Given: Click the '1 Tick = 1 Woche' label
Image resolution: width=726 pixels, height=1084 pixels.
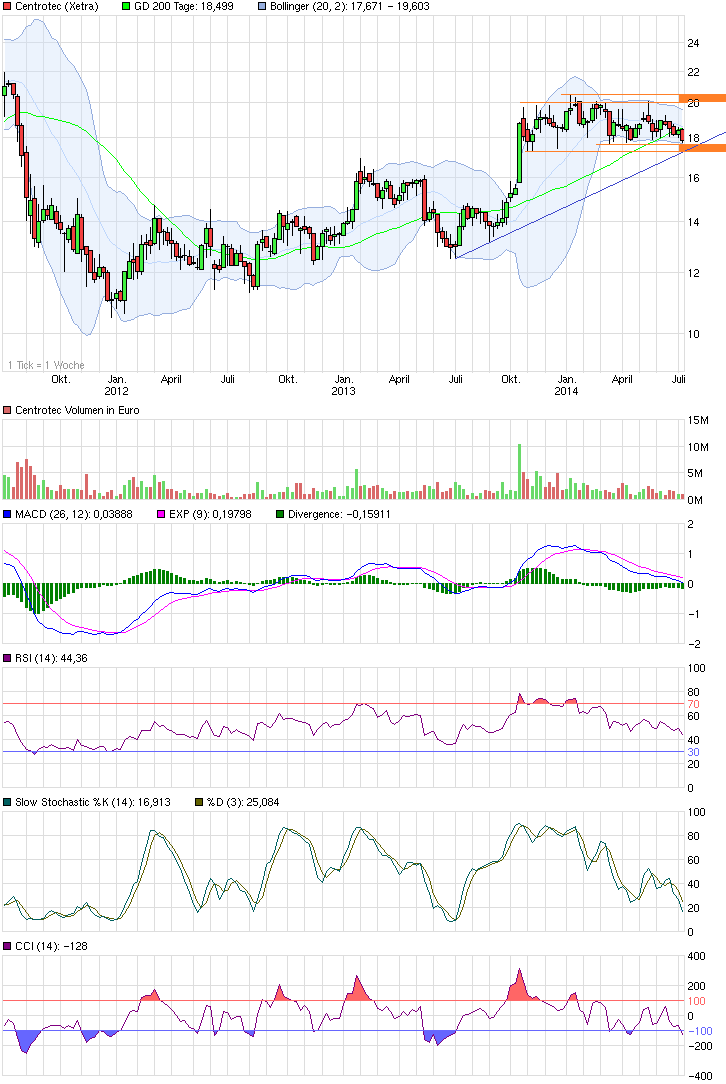Looking at the screenshot, I should tap(45, 365).
